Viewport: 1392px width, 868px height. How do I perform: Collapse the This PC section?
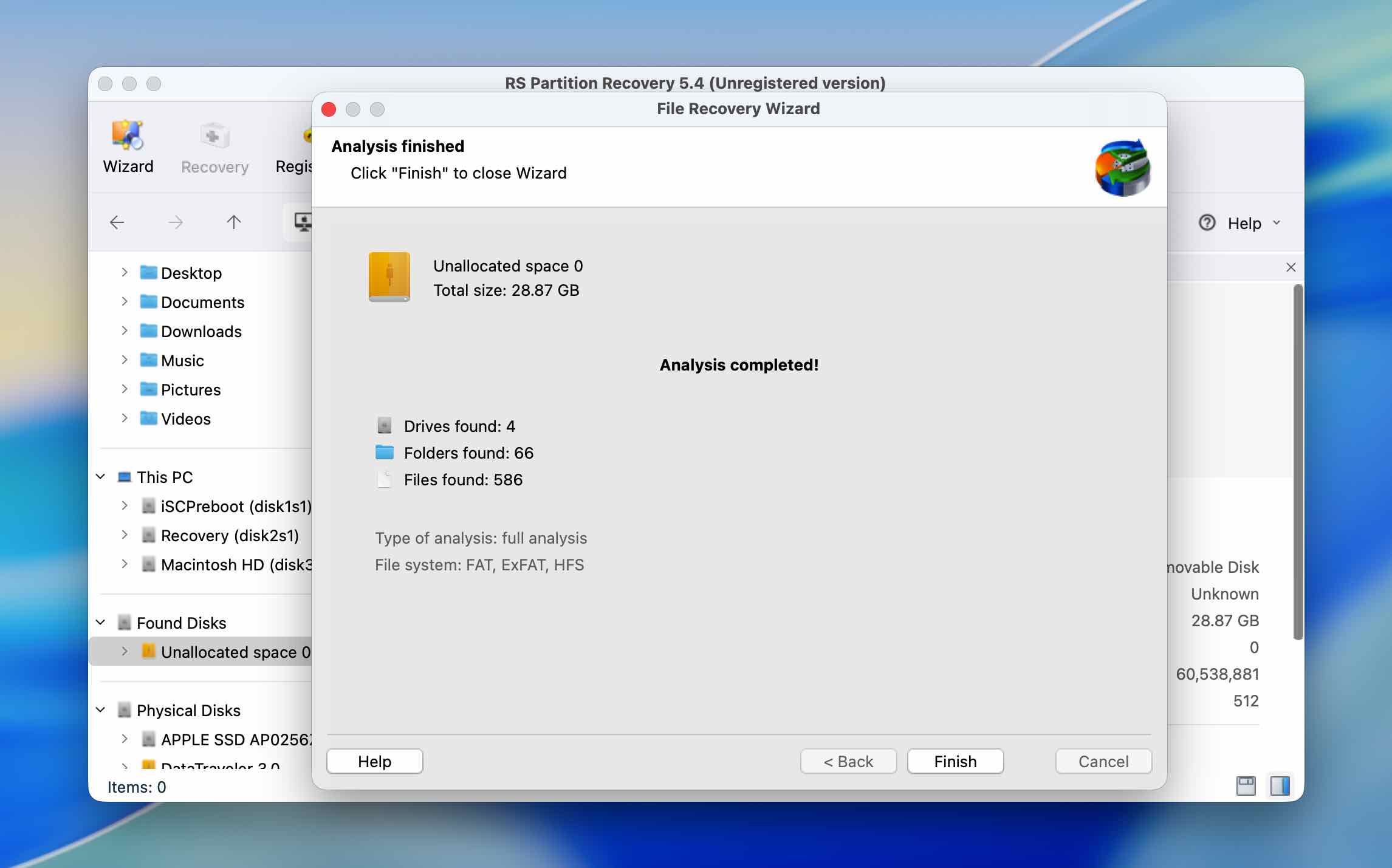pyautogui.click(x=101, y=477)
